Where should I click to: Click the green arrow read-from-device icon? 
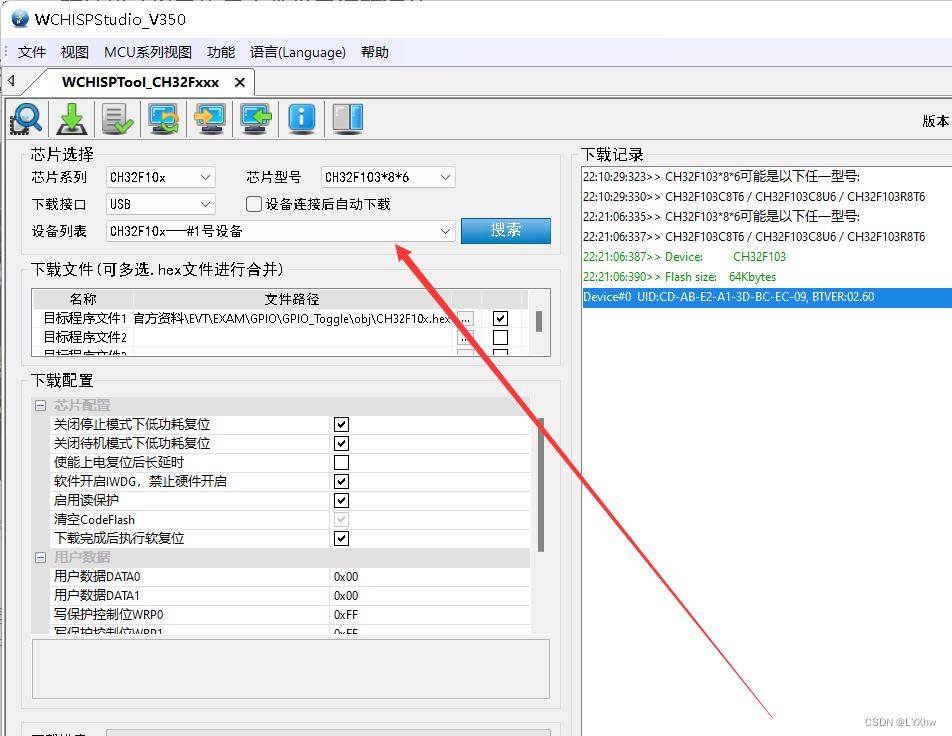[x=255, y=119]
